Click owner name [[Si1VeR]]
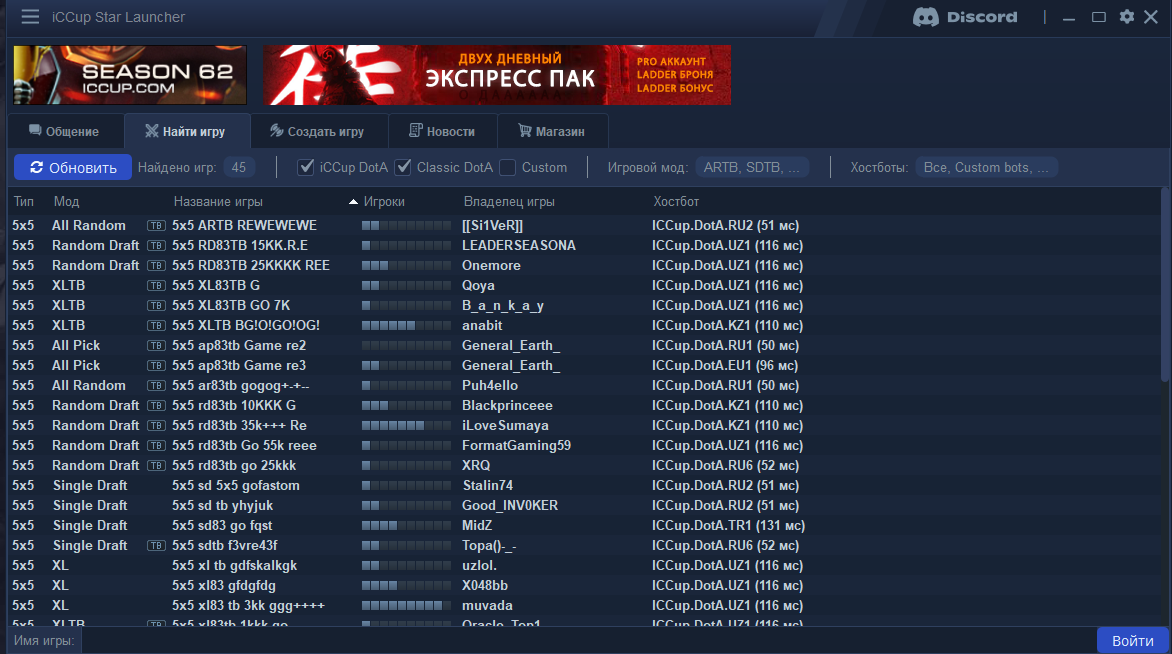The image size is (1172, 654). tap(493, 226)
